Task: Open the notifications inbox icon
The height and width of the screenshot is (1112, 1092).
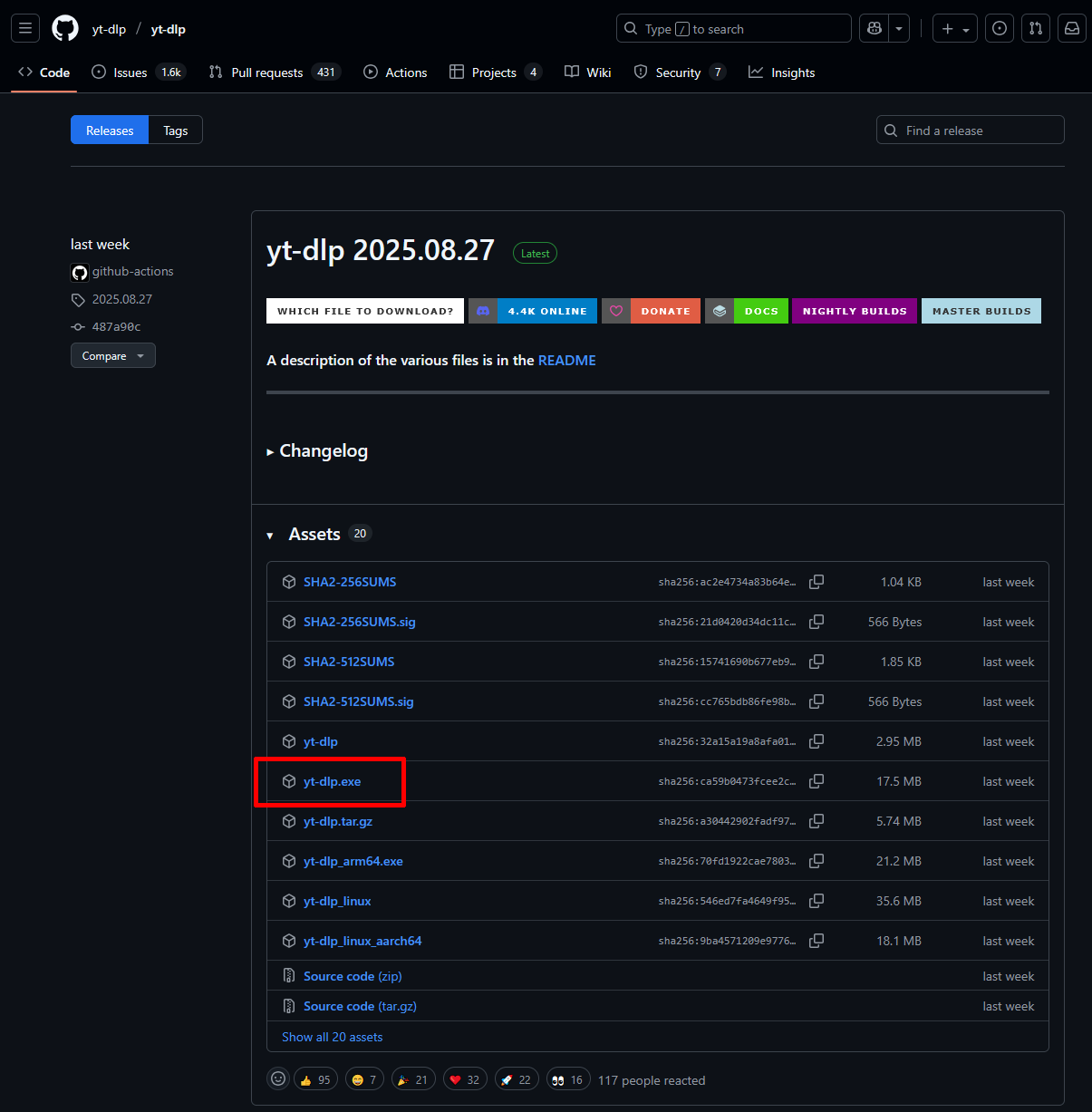Action: point(1072,28)
